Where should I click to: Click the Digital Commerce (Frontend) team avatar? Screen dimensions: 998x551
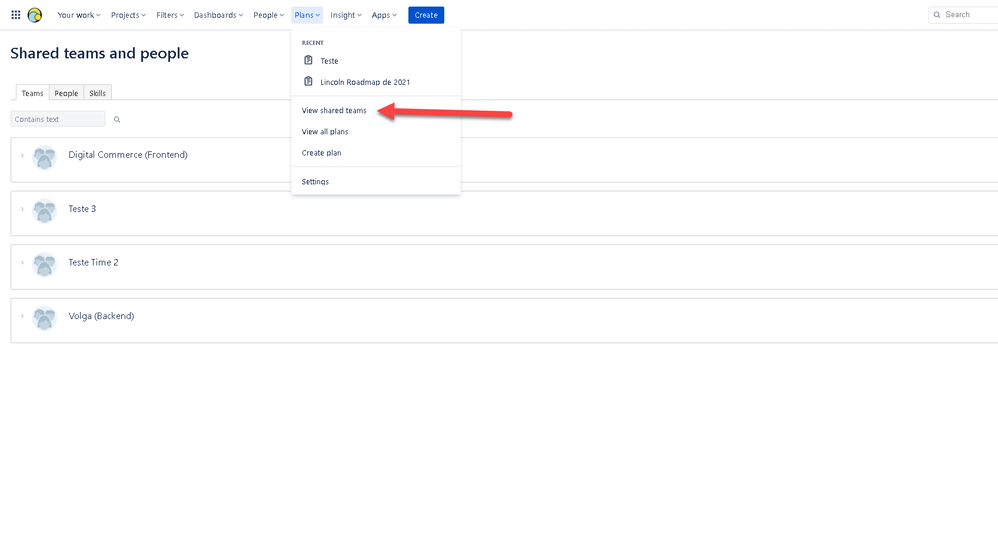(x=45, y=157)
